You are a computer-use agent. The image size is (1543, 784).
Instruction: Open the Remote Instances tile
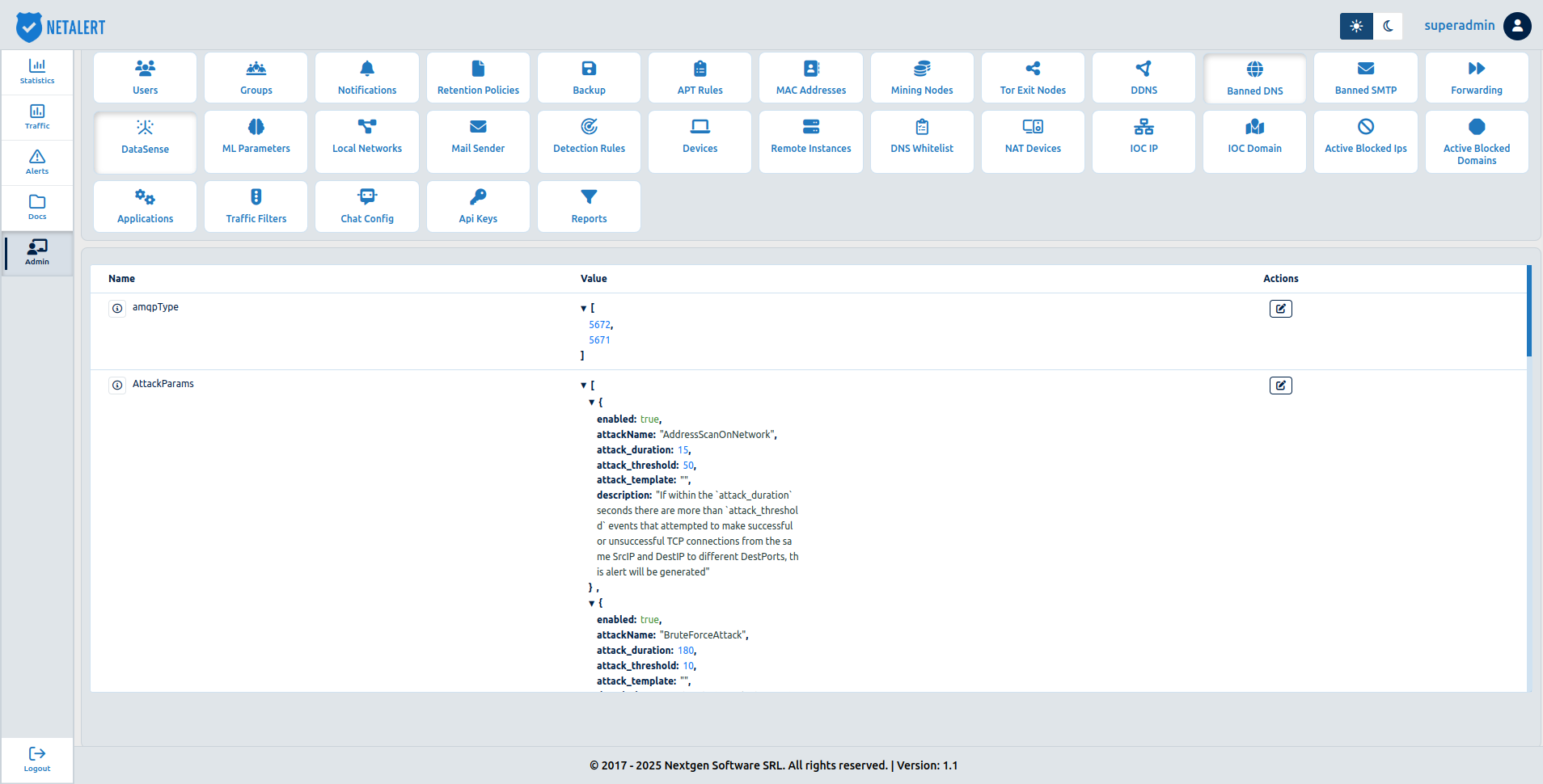[811, 141]
